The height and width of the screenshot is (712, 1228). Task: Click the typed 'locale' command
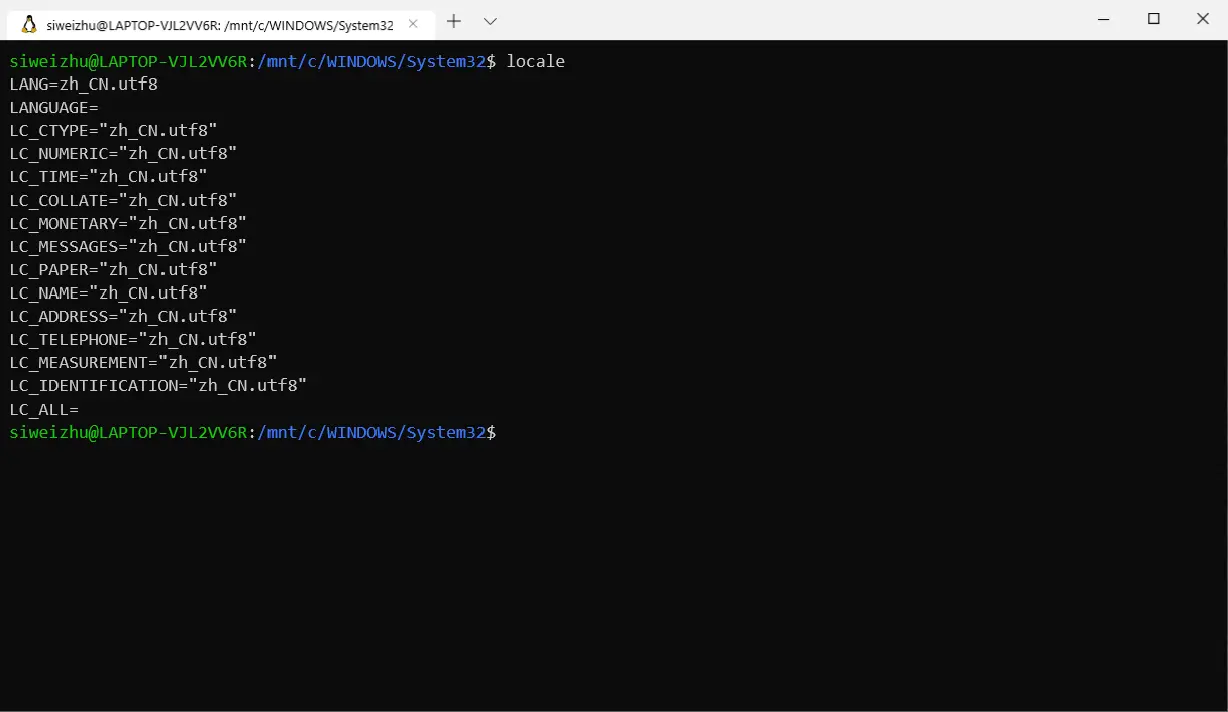point(535,62)
